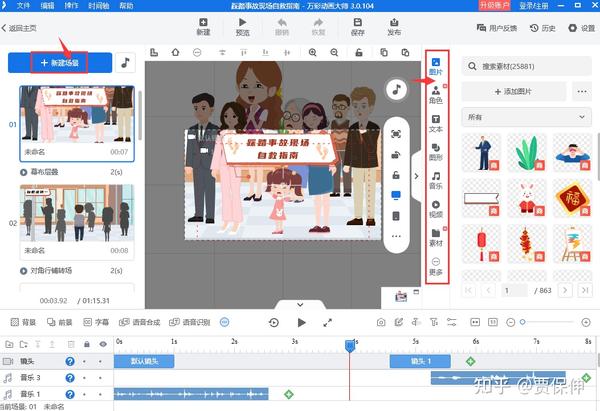Screen dimensions: 600x411
Task: Open the 时间轴 menu
Action: (98, 6)
